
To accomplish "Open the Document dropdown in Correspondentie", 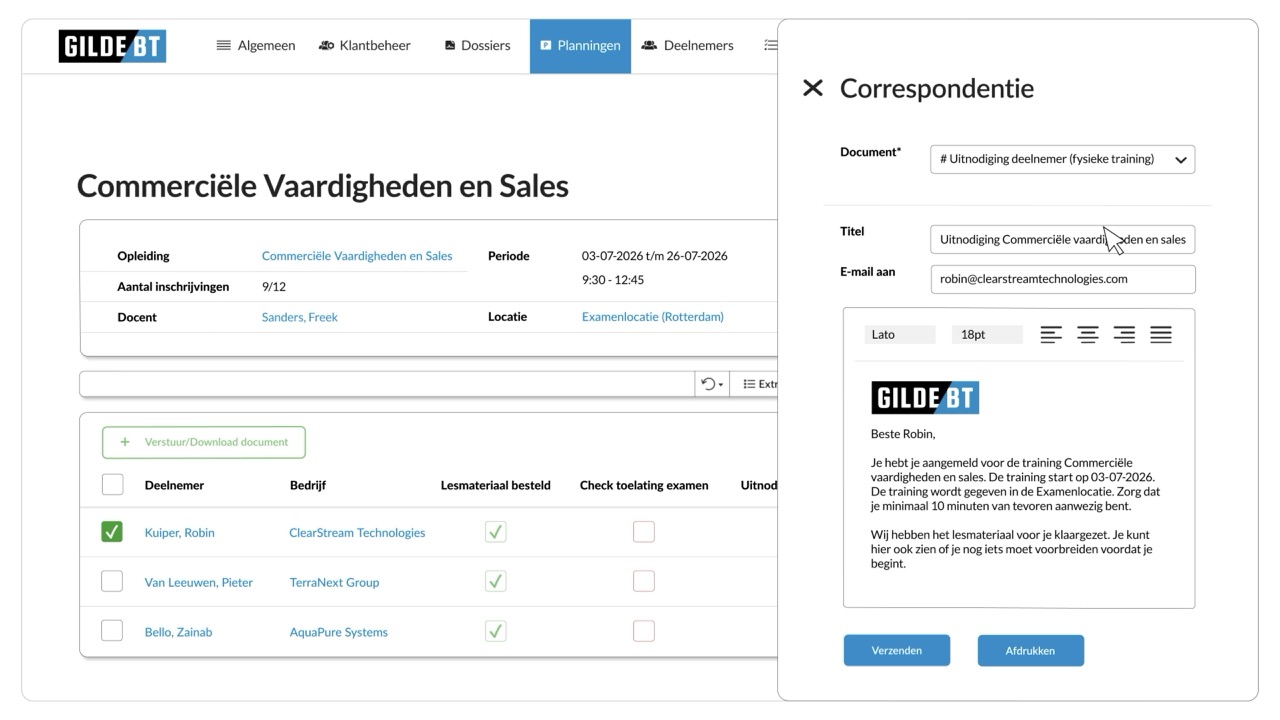I will (x=1062, y=159).
